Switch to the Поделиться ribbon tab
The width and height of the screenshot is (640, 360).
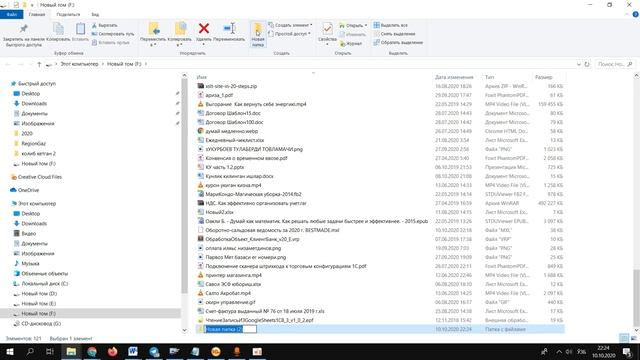point(68,15)
